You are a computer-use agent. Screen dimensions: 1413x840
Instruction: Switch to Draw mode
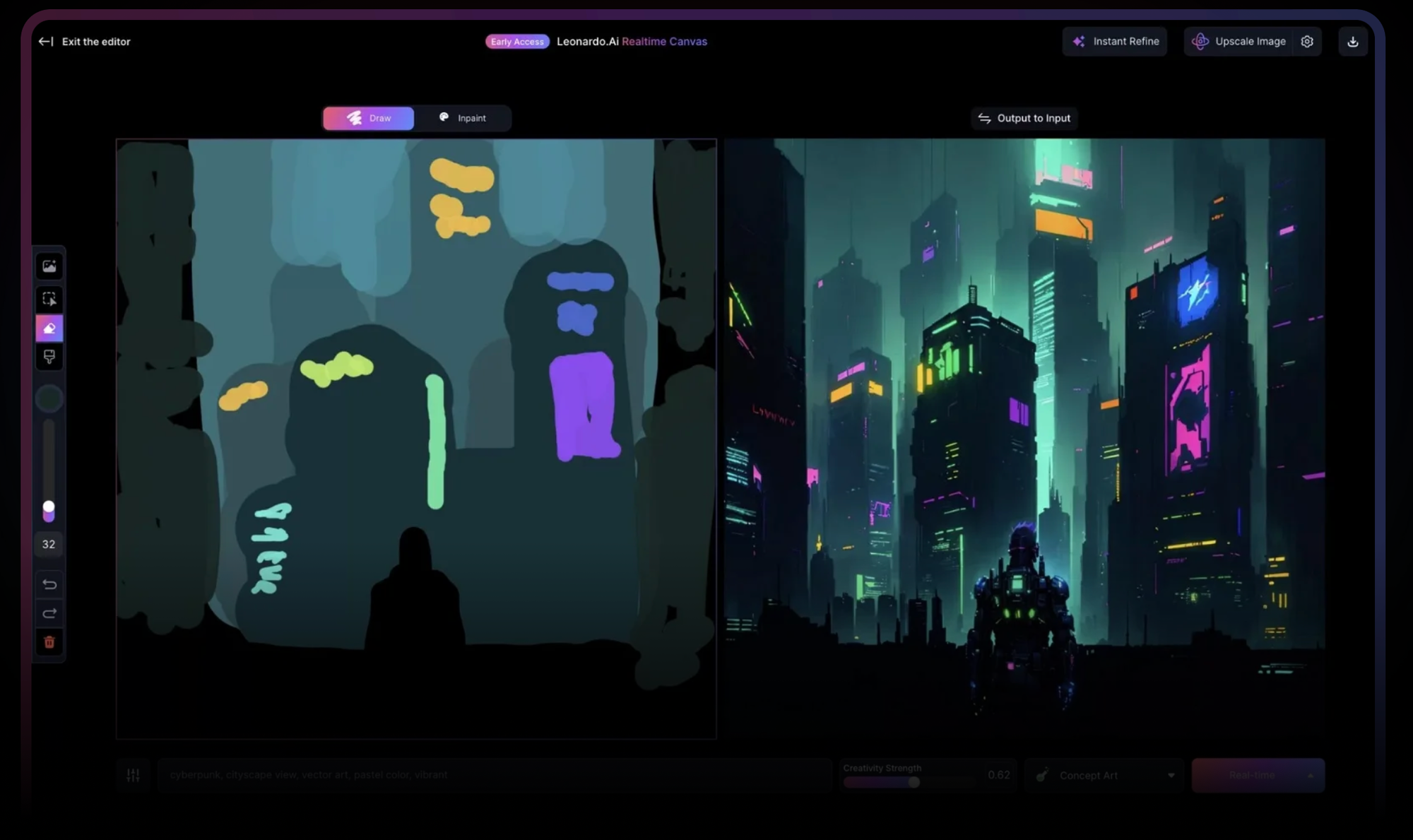coord(368,118)
